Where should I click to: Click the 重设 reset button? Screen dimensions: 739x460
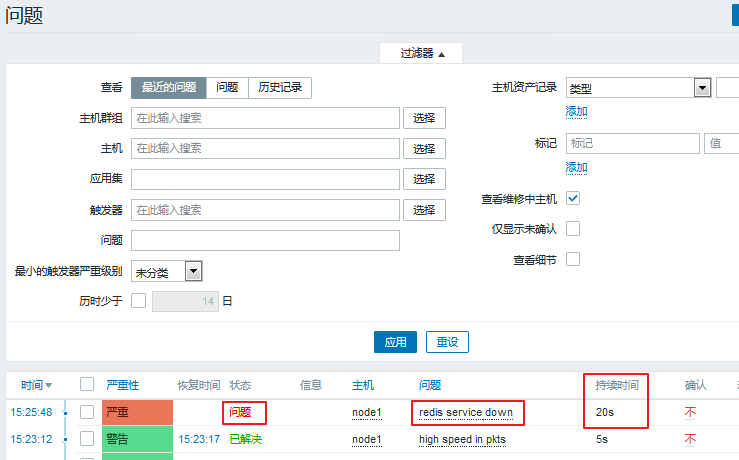447,342
